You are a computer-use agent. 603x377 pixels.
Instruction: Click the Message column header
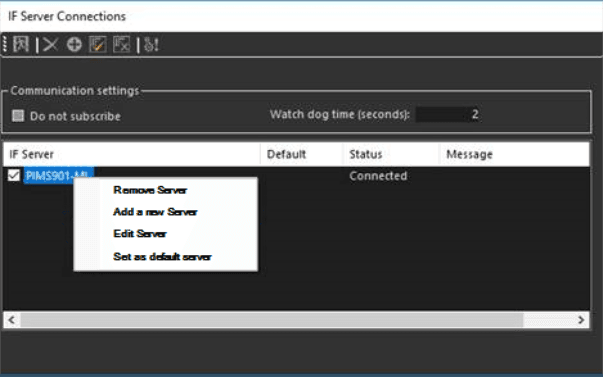tap(514, 154)
